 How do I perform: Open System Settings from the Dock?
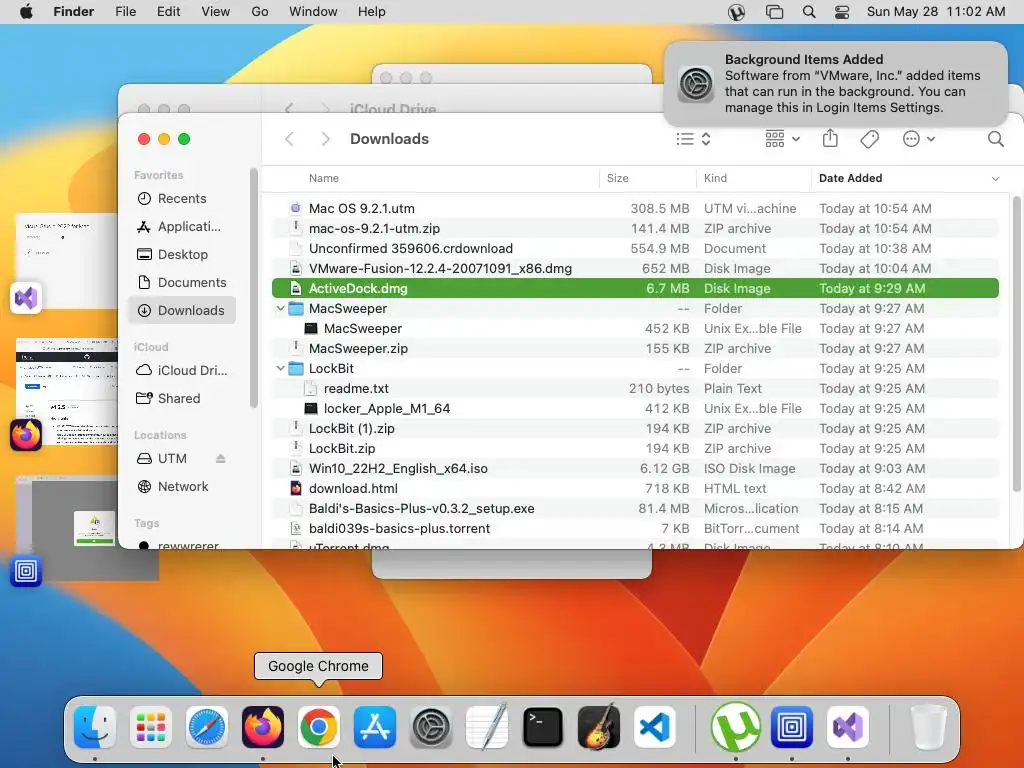pyautogui.click(x=431, y=726)
